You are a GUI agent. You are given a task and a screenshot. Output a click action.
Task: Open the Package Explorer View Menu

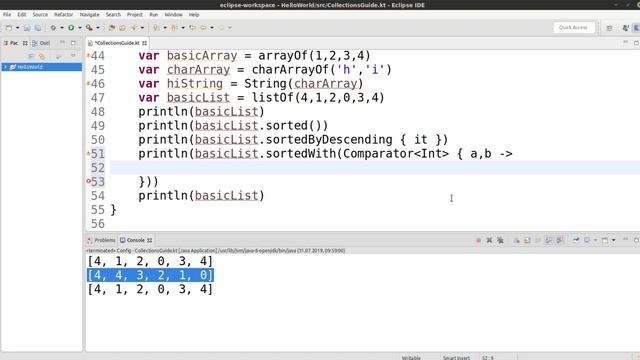pyautogui.click(x=73, y=56)
